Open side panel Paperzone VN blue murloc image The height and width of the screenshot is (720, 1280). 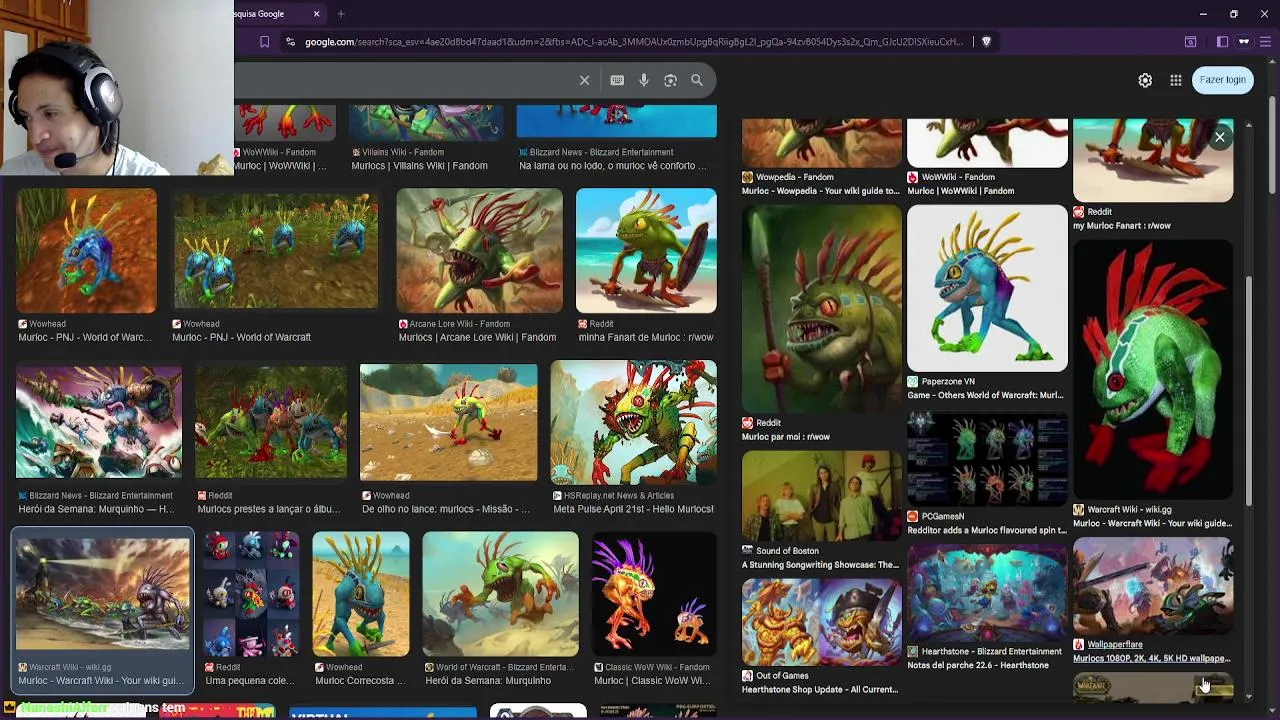pyautogui.click(x=987, y=288)
